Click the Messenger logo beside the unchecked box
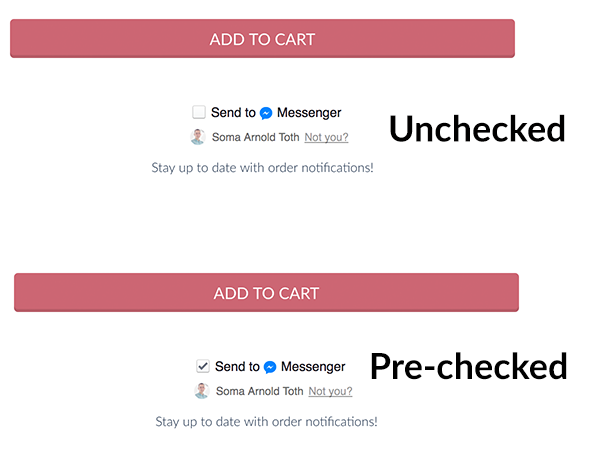The width and height of the screenshot is (600, 450). 266,113
